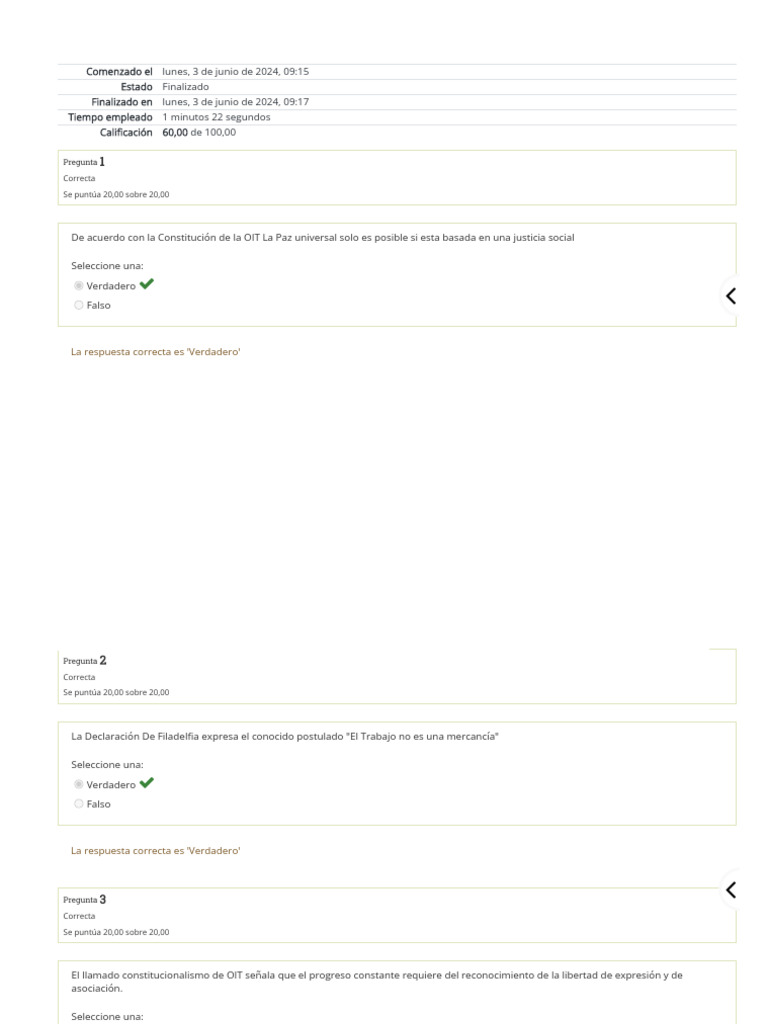This screenshot has width=768, height=1024.
Task: Select Falso radio button in question 1
Action: 79,306
